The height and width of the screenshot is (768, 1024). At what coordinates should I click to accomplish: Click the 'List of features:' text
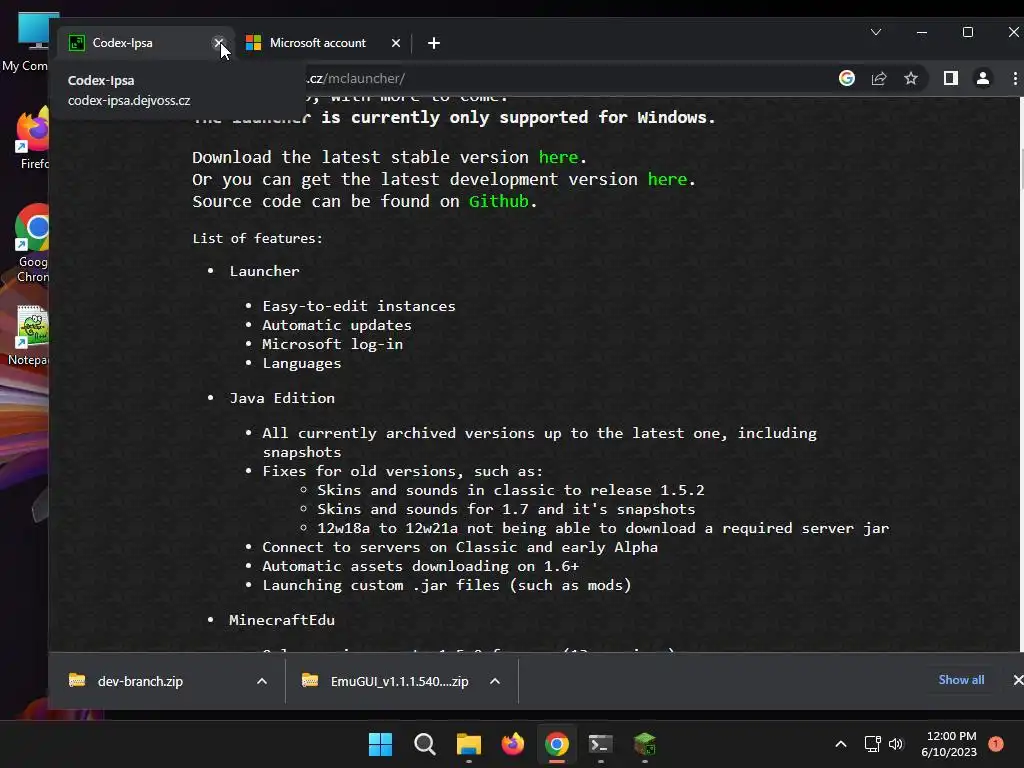pos(257,238)
